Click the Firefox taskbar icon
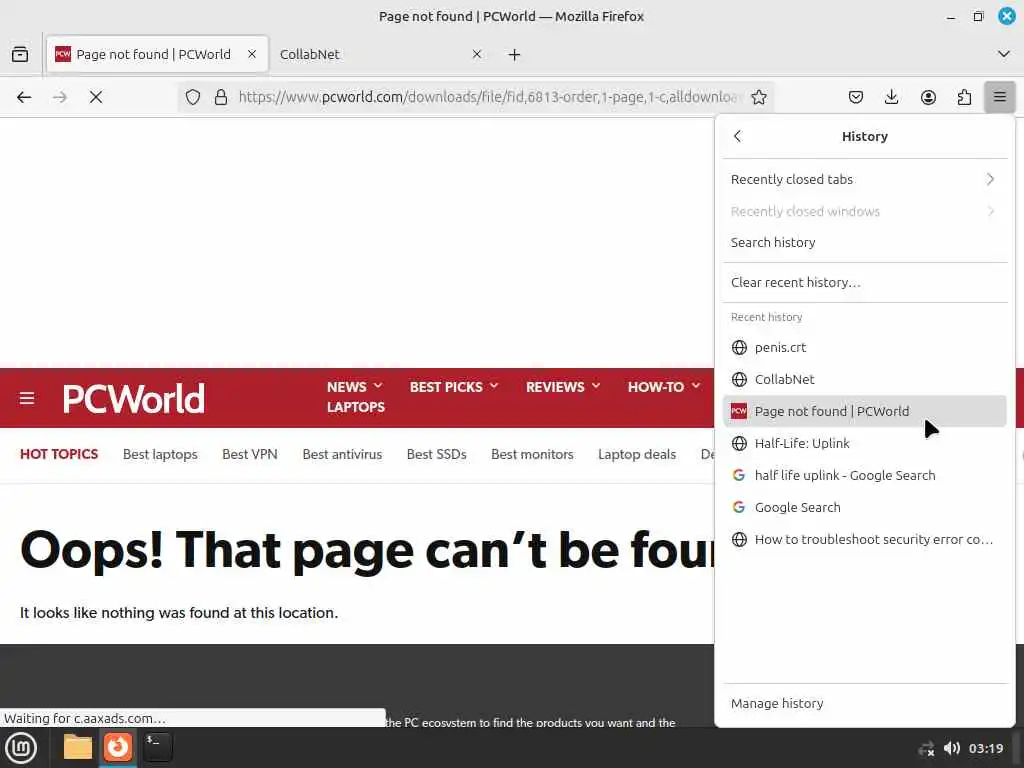Screen dimensions: 1024x768 [118, 747]
